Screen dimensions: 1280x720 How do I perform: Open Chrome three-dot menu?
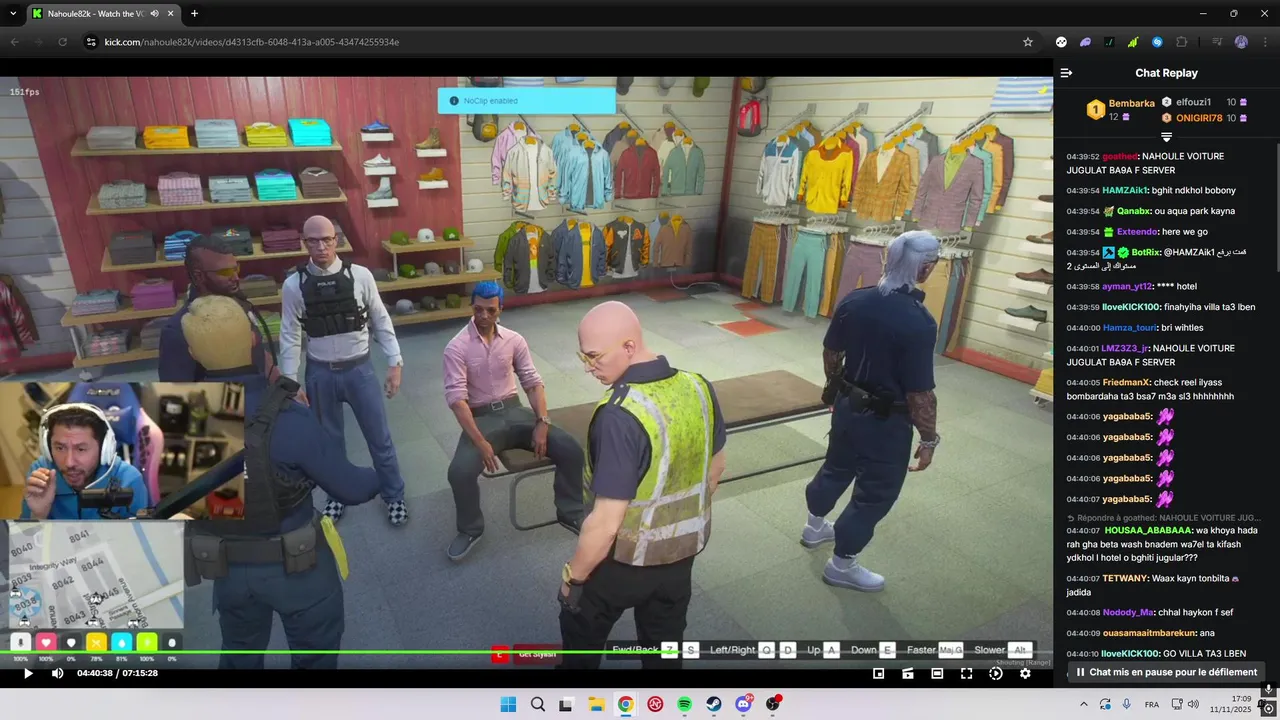1265,42
